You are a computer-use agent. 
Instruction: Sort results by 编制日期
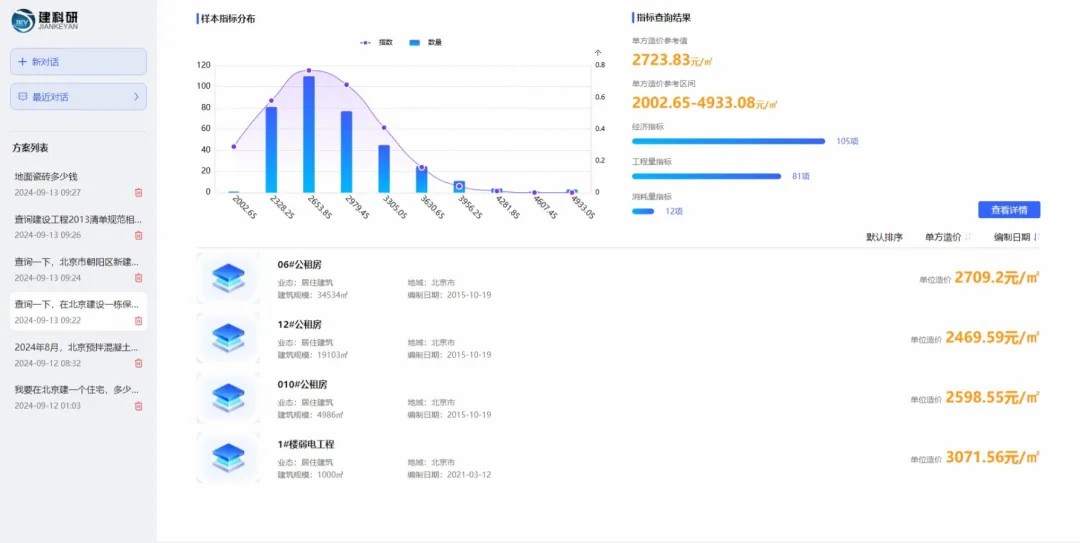[1016, 237]
